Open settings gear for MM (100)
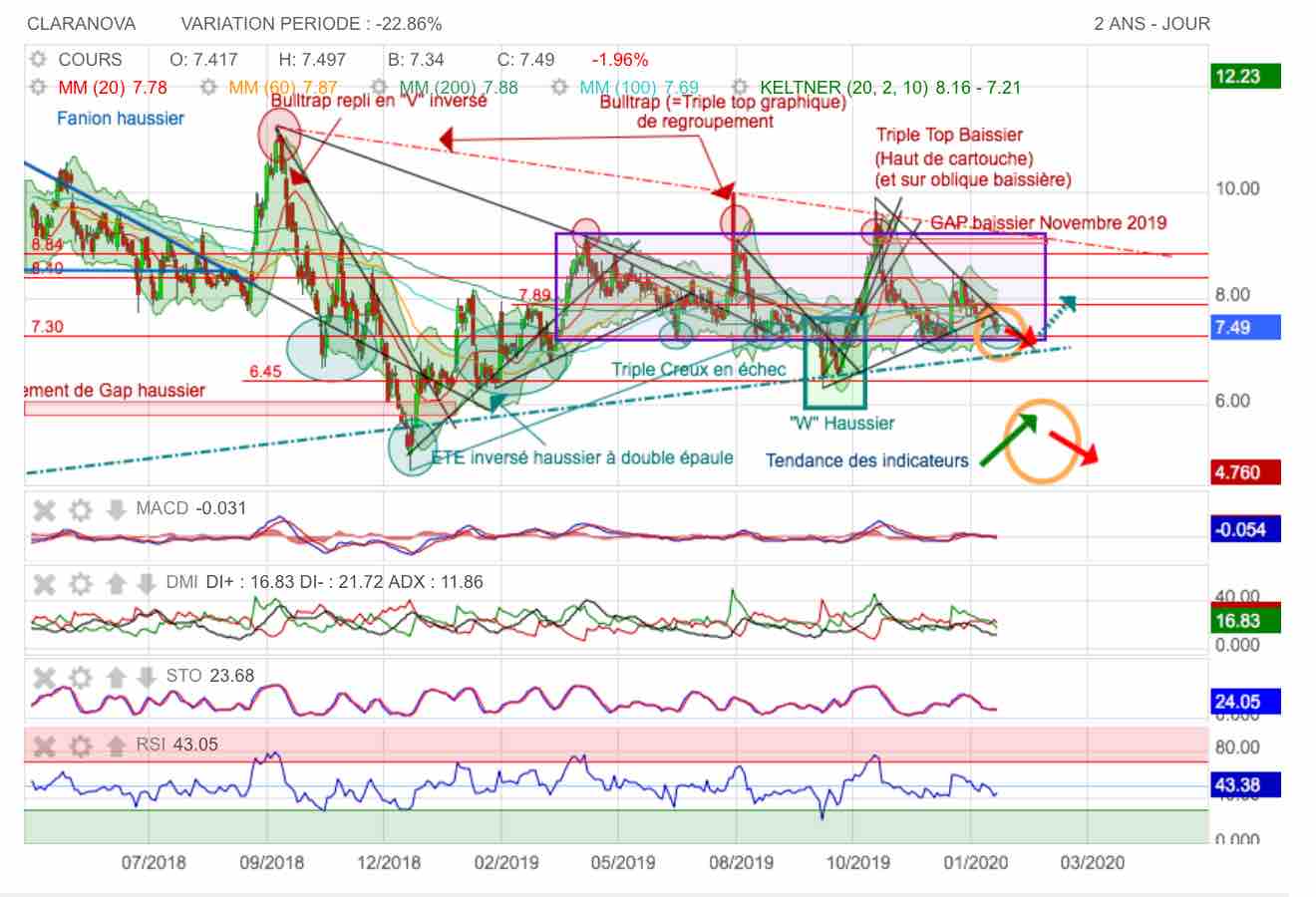The image size is (1316, 897). point(559,88)
